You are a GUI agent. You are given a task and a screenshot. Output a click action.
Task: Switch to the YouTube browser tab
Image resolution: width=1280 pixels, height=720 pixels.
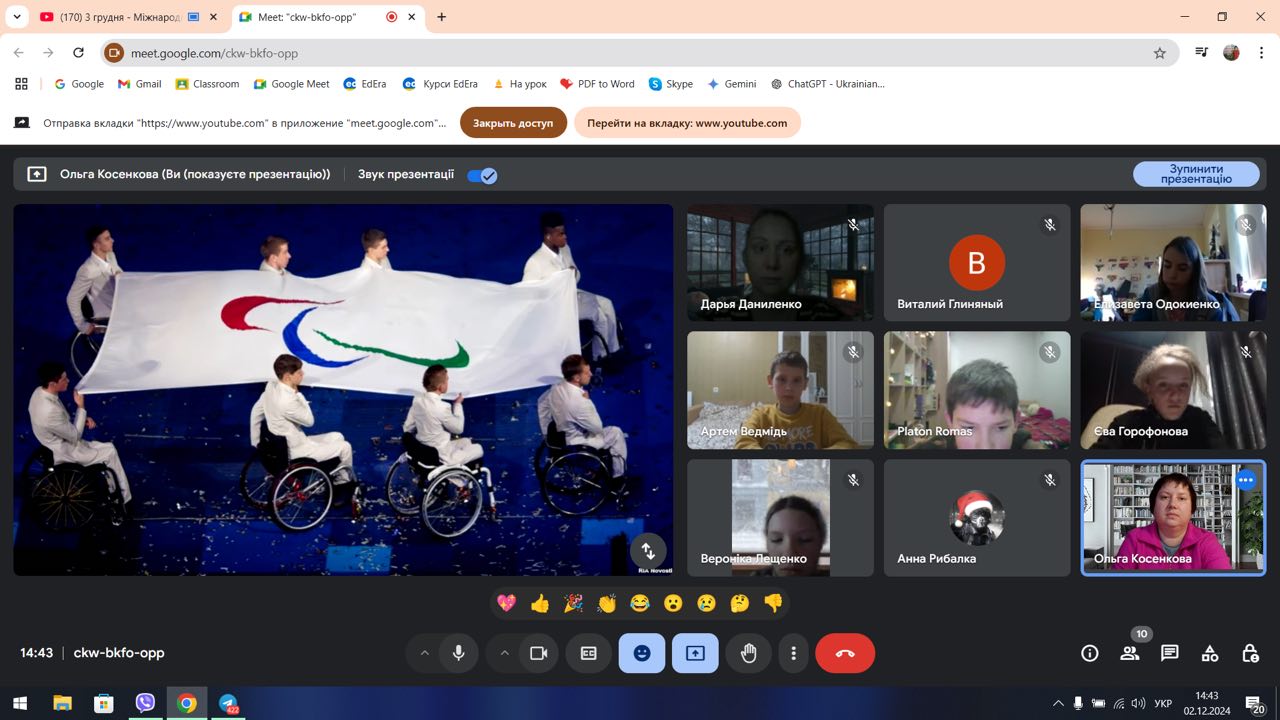(x=117, y=17)
